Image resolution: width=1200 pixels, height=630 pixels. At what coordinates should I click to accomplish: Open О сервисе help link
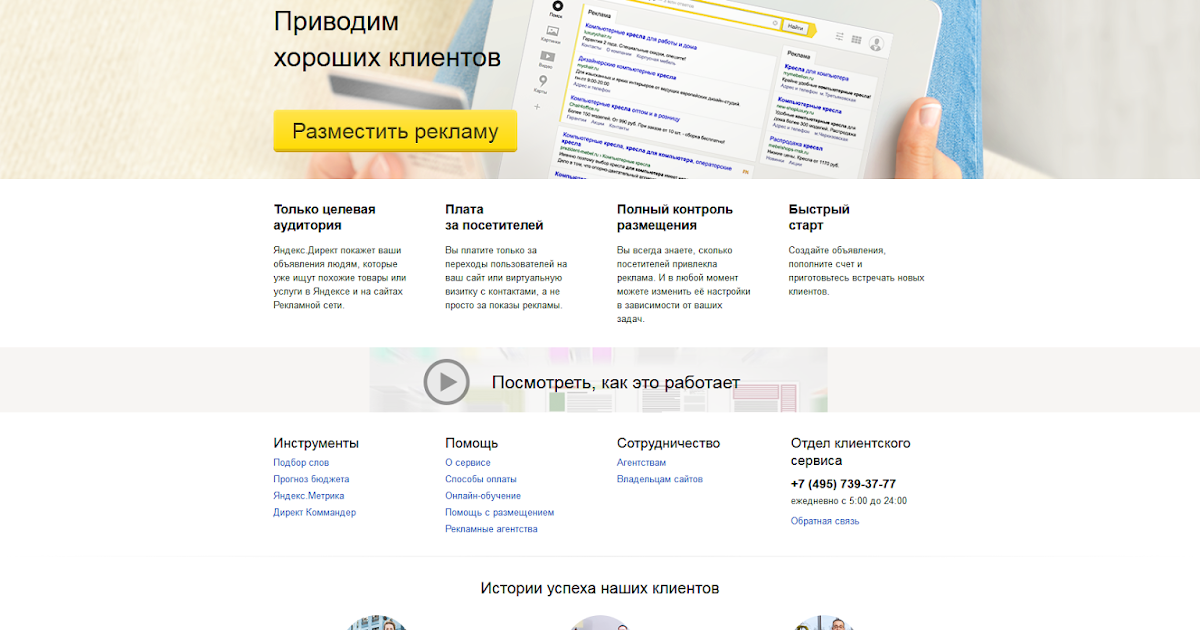468,463
